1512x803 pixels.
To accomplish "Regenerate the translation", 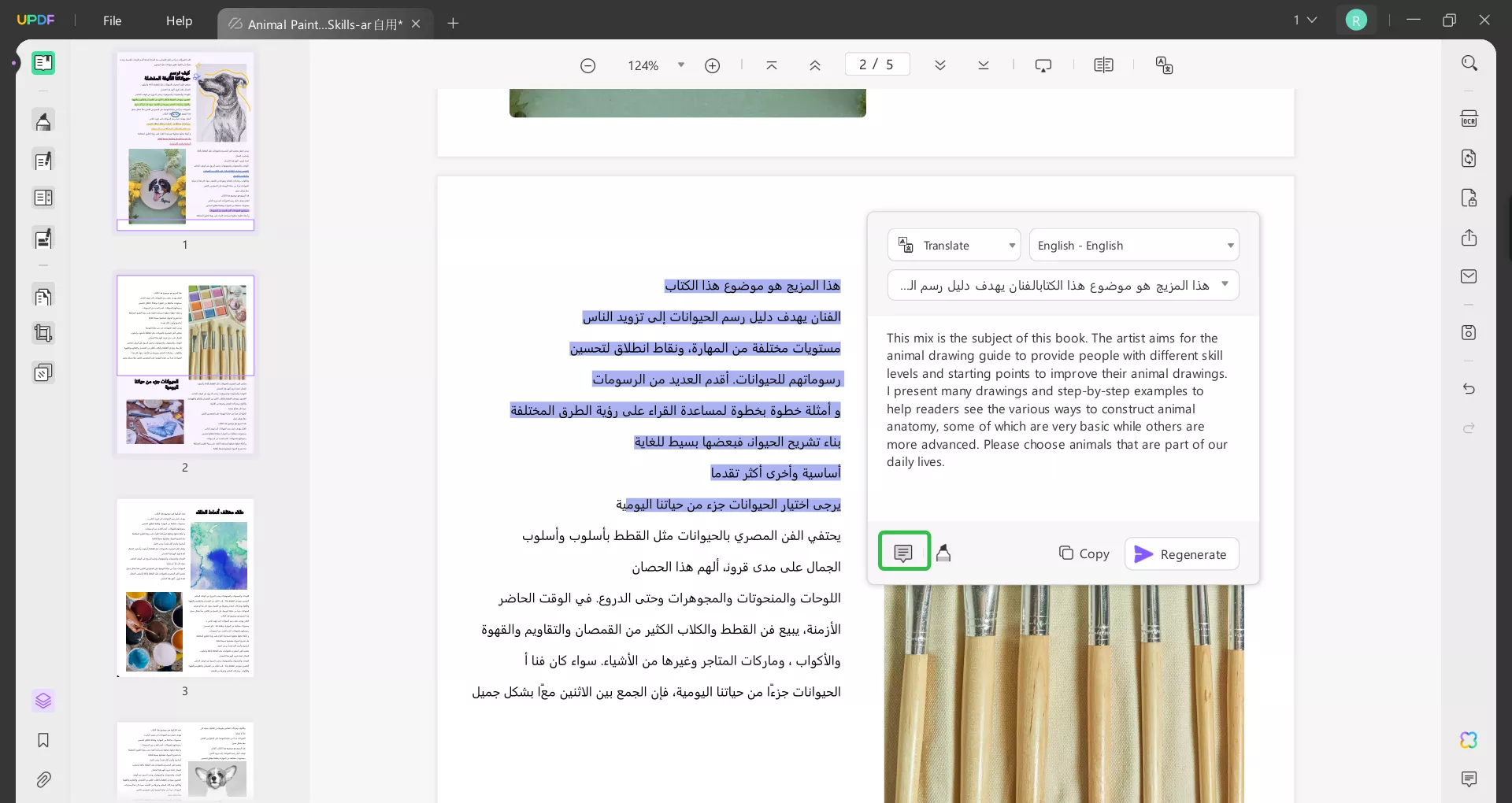I will 1180,553.
